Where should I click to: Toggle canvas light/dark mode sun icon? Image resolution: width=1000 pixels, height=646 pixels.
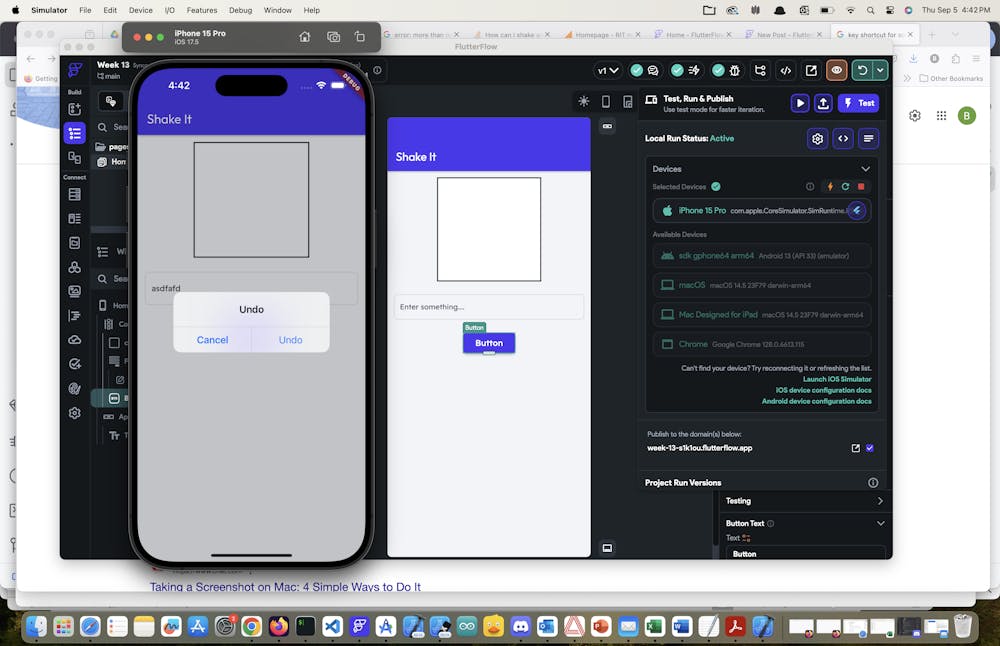(x=584, y=101)
